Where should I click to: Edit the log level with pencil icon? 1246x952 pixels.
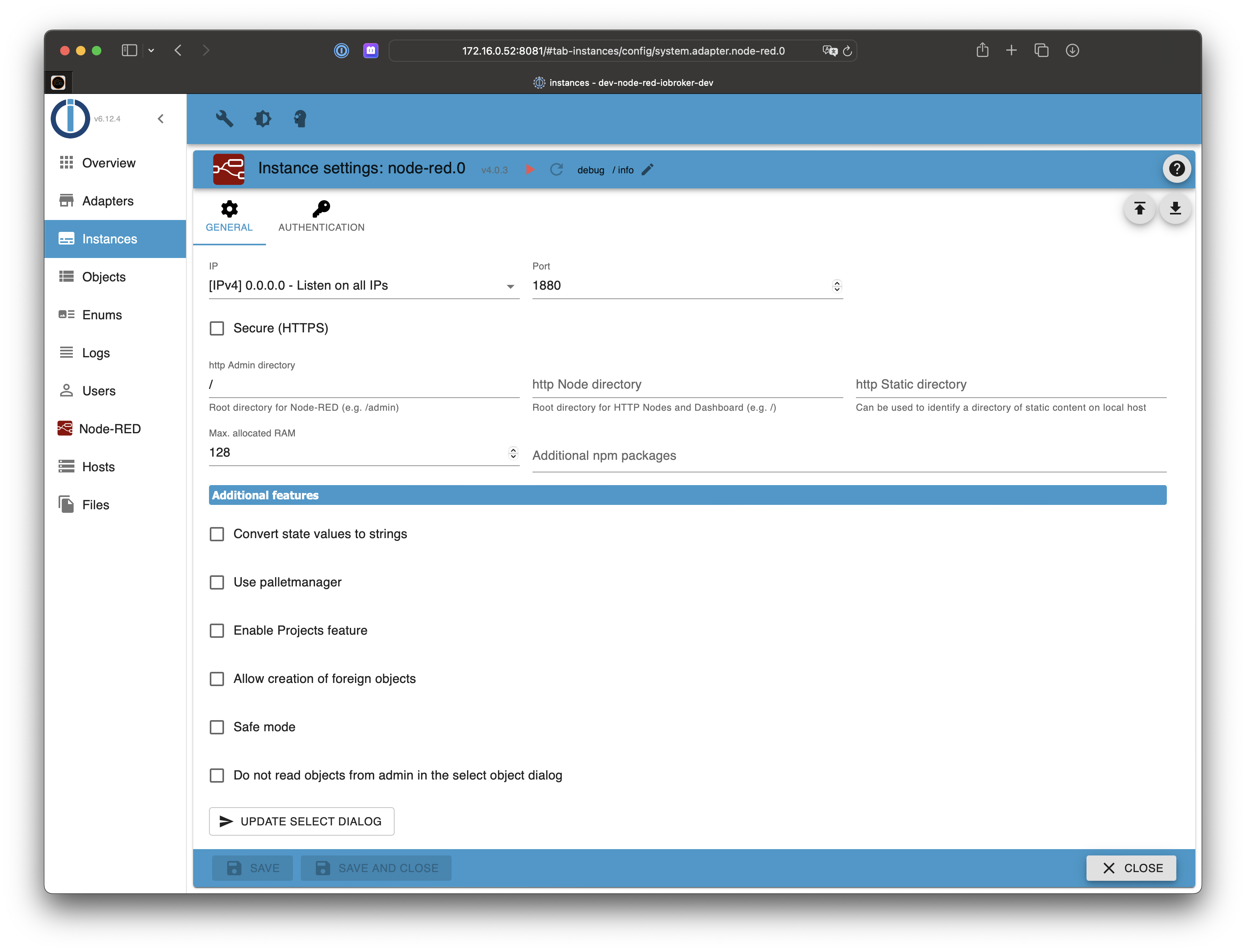coord(648,169)
